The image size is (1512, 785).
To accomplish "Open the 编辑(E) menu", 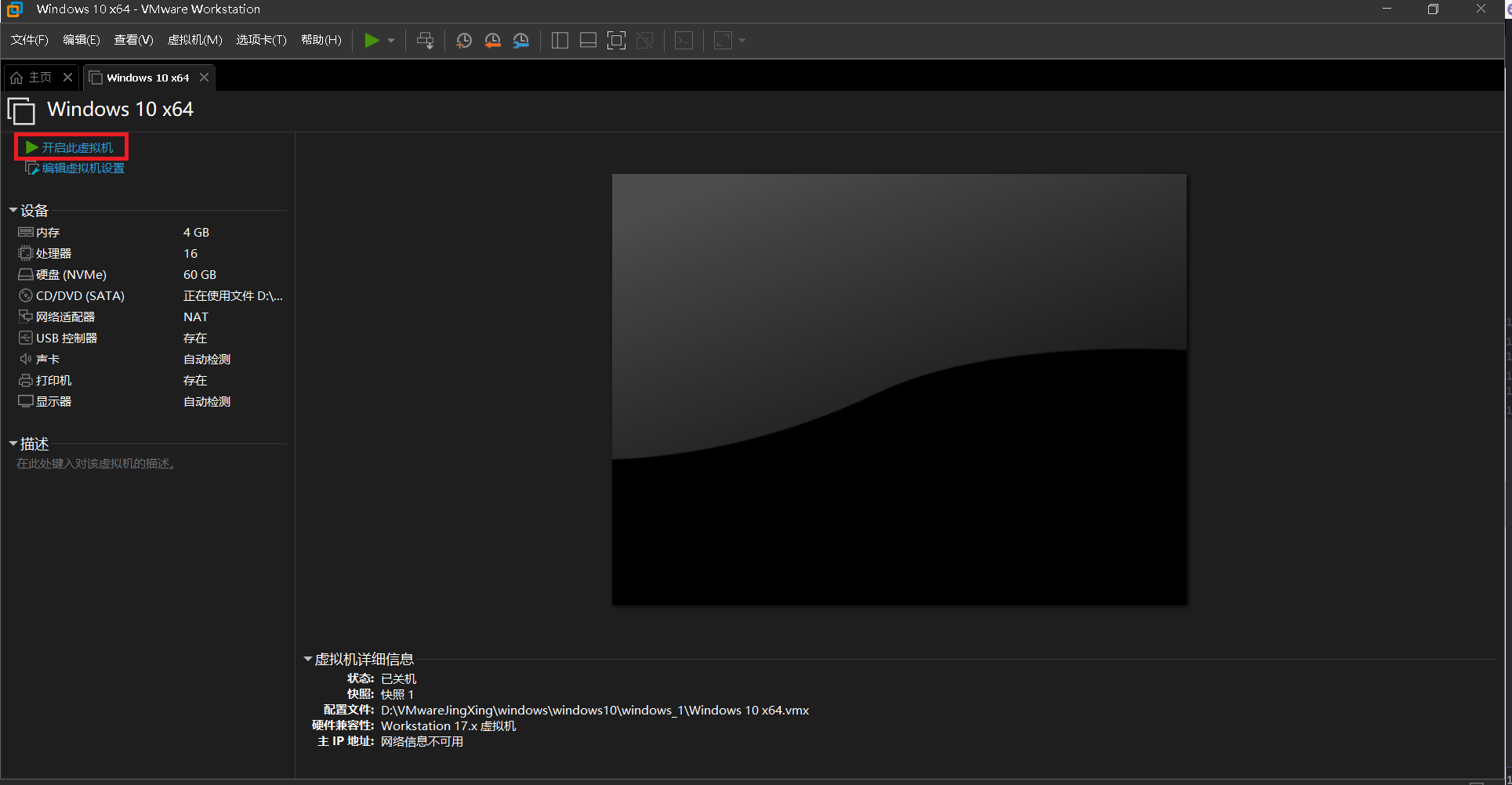I will coord(82,40).
